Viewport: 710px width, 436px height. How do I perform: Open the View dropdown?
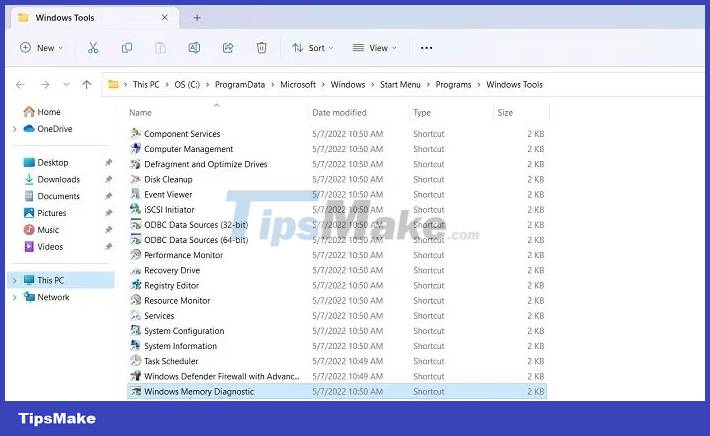pyautogui.click(x=374, y=48)
